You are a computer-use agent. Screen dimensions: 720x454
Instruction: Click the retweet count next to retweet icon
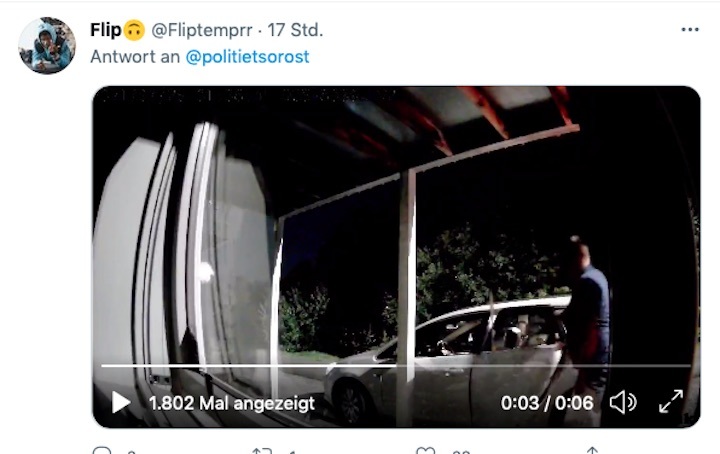pyautogui.click(x=292, y=452)
